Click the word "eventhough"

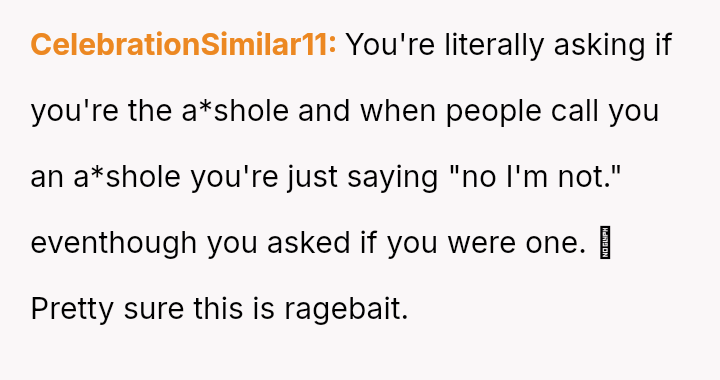pos(114,243)
